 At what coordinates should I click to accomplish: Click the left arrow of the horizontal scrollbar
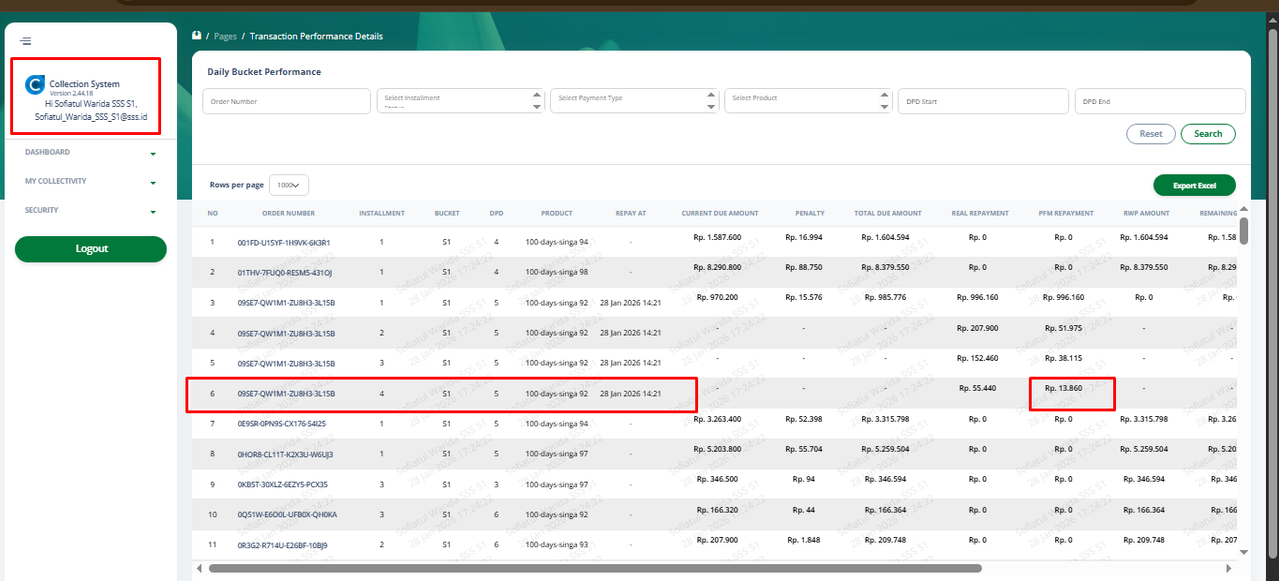(x=199, y=568)
